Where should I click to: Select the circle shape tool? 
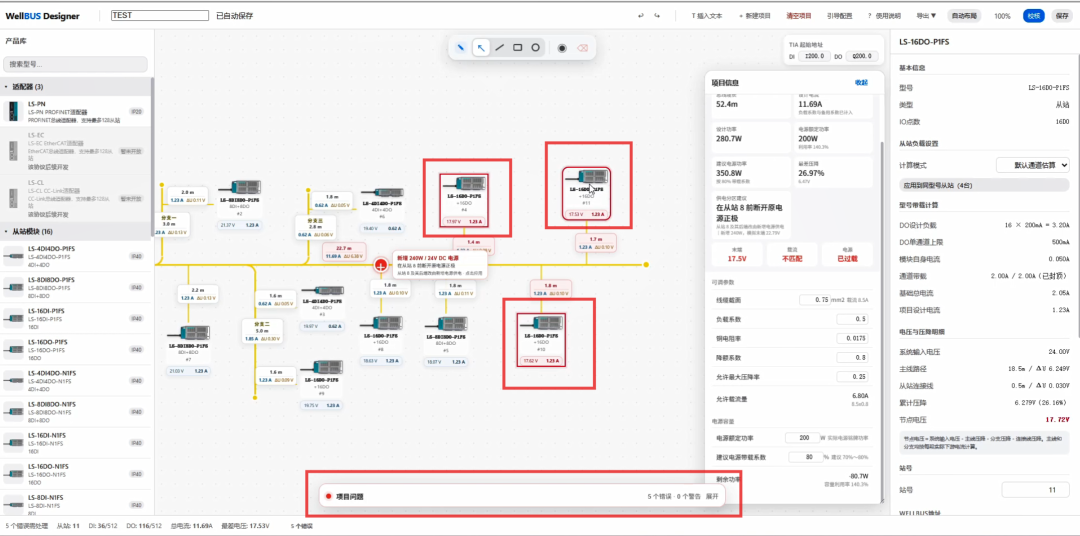click(535, 48)
